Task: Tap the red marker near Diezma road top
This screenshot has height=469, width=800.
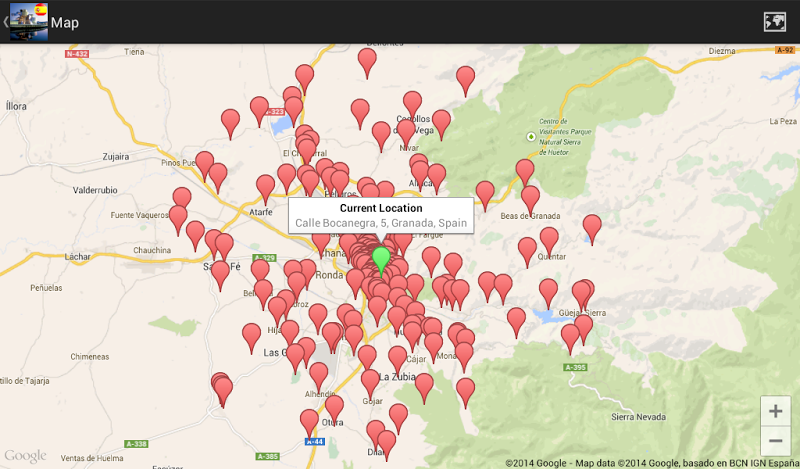Action: coord(465,81)
